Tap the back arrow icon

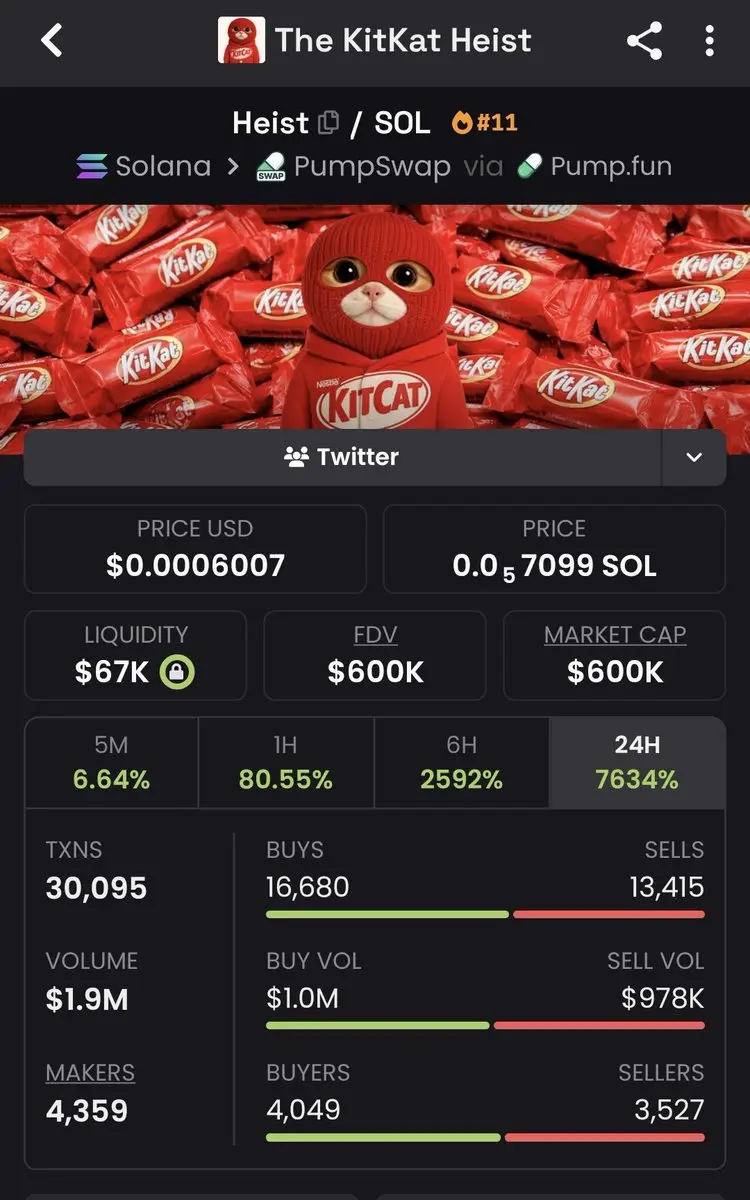pyautogui.click(x=52, y=40)
